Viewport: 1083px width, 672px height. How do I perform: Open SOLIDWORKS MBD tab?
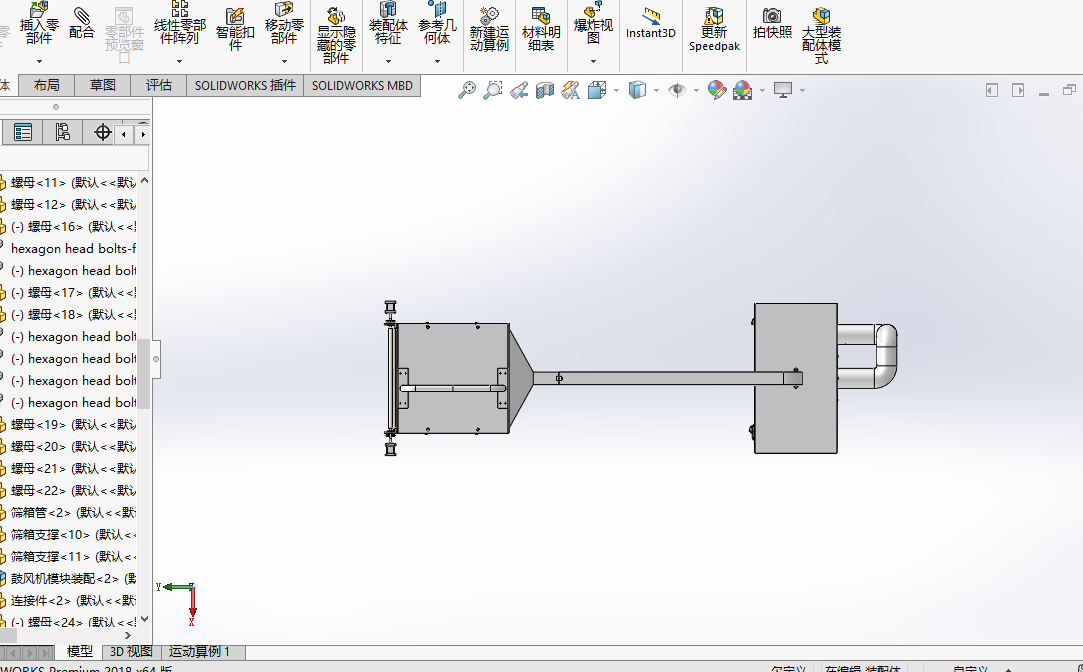point(362,85)
